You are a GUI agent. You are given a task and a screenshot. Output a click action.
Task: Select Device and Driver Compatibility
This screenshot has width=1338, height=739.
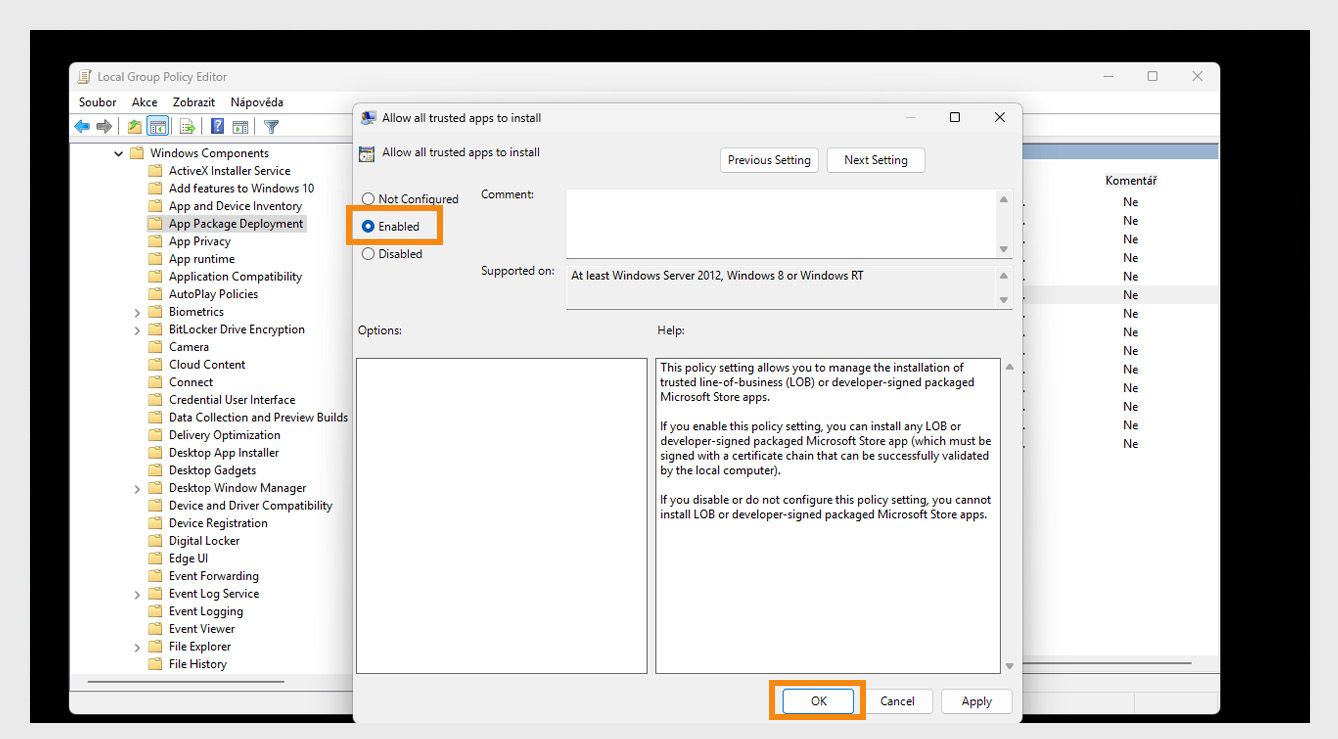coord(250,506)
